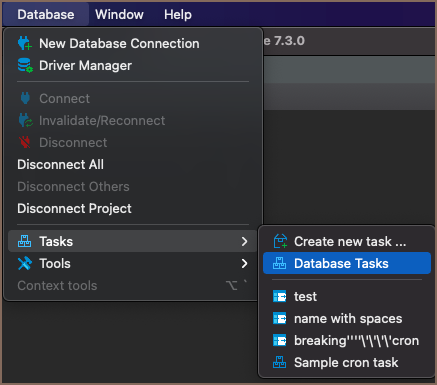The height and width of the screenshot is (385, 437).
Task: Open the Window menu
Action: 119,14
